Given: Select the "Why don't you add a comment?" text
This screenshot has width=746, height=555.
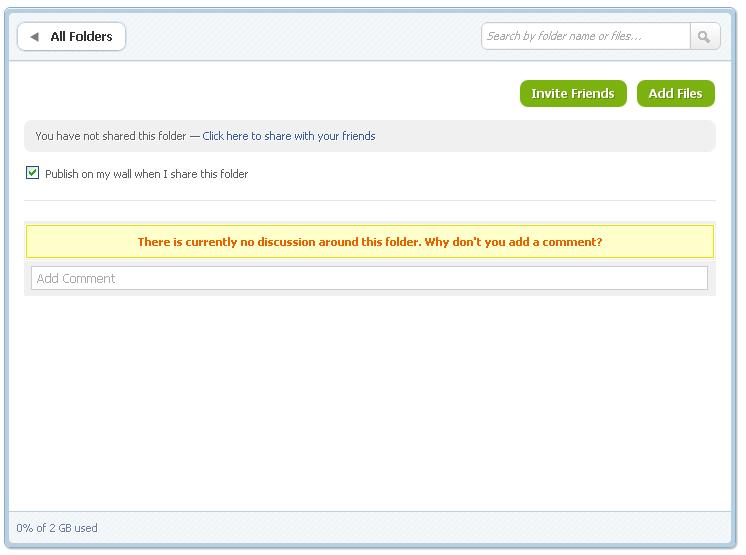Looking at the screenshot, I should click(x=513, y=242).
